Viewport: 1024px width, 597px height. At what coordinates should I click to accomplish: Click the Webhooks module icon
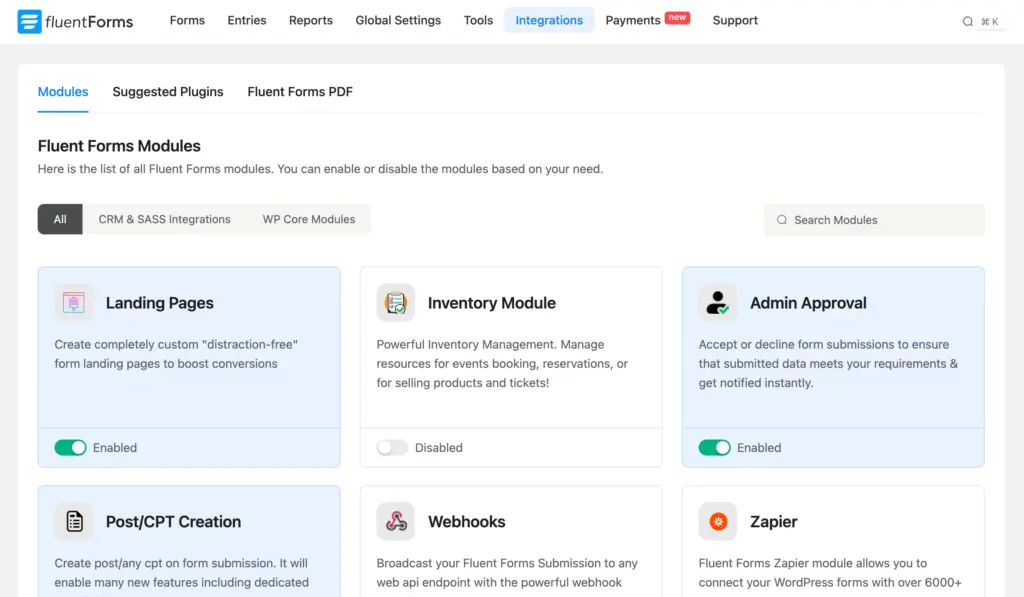click(x=395, y=521)
